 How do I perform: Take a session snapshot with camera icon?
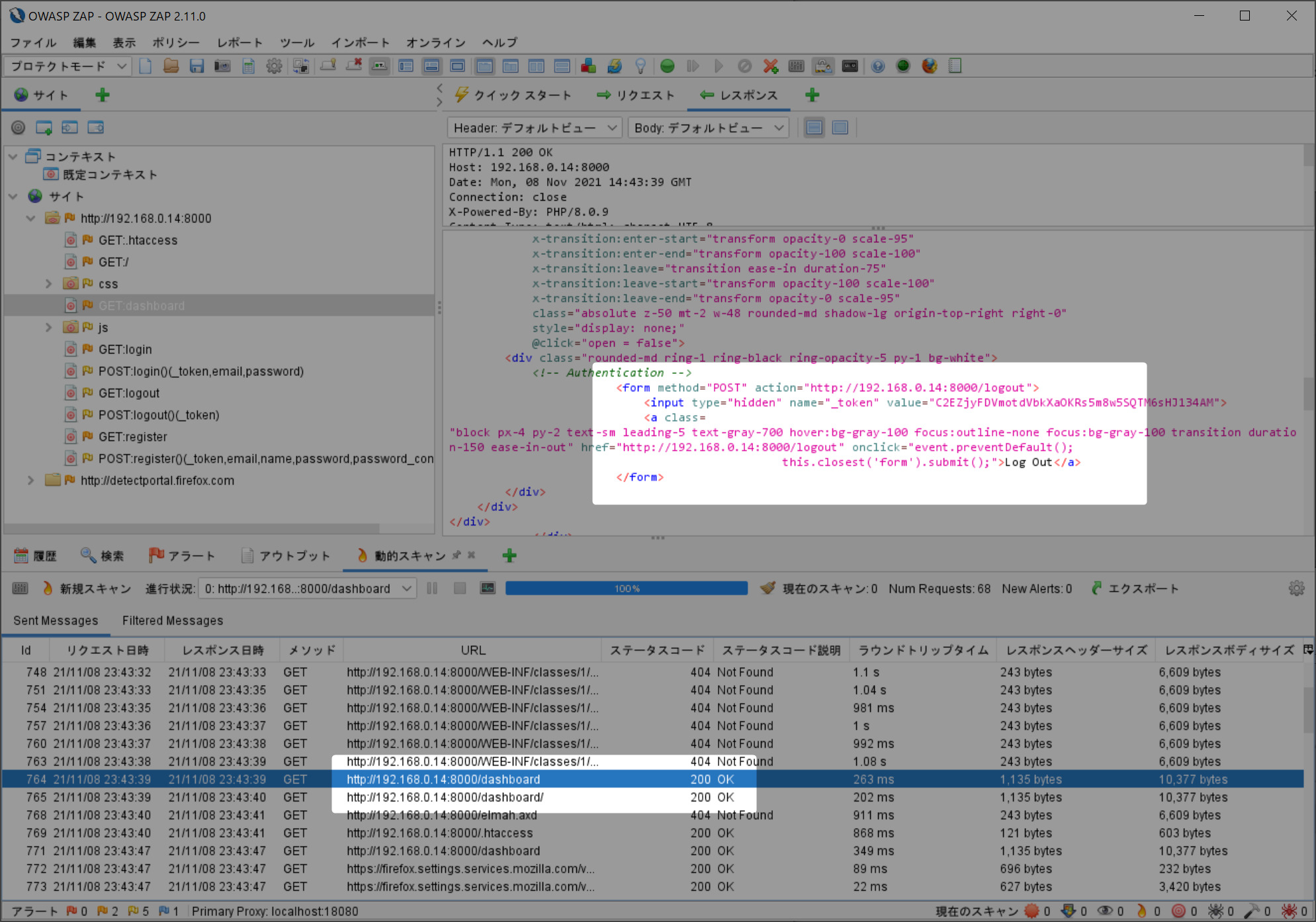click(x=222, y=66)
